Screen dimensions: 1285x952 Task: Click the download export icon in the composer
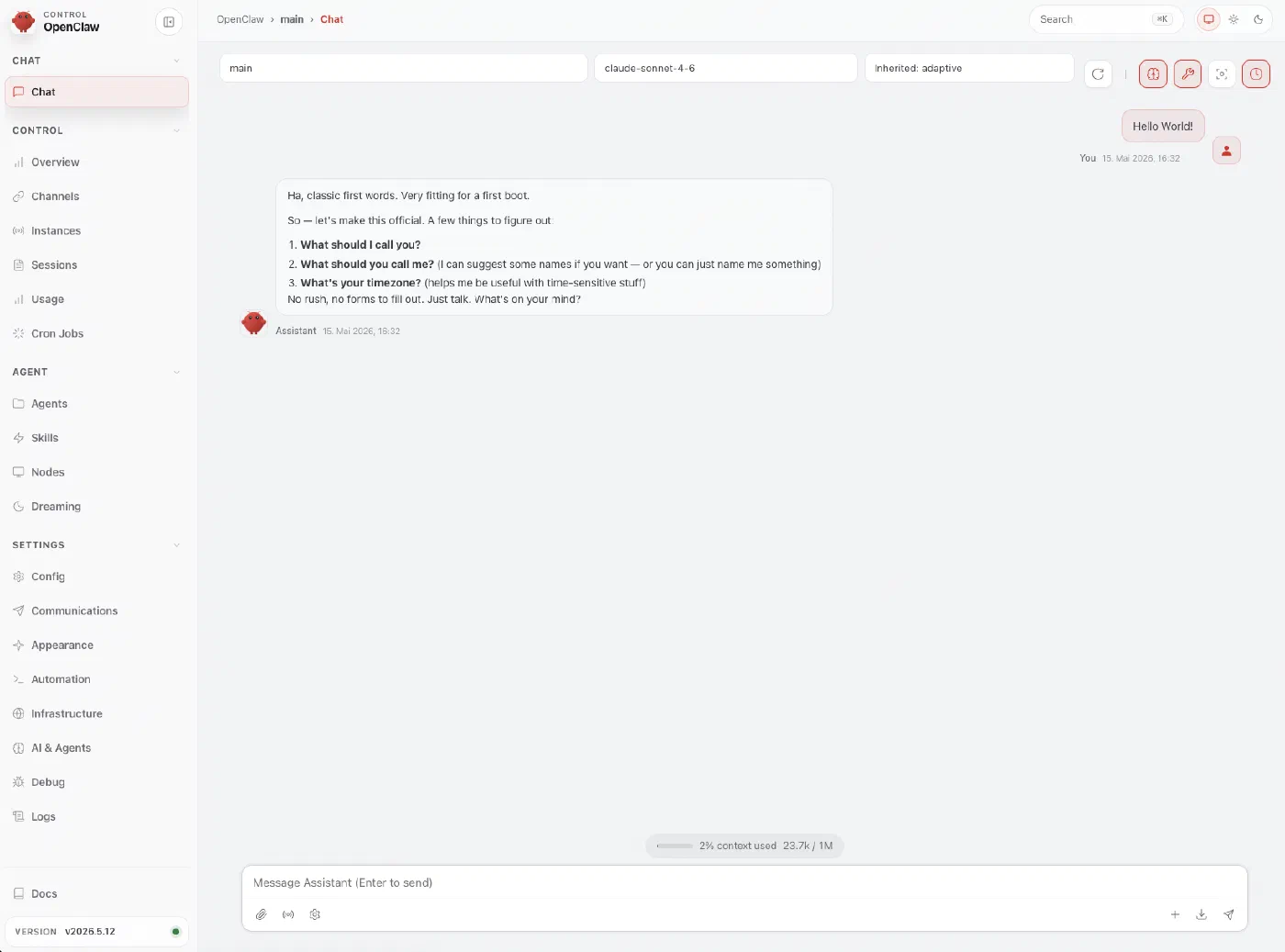pyautogui.click(x=1201, y=914)
